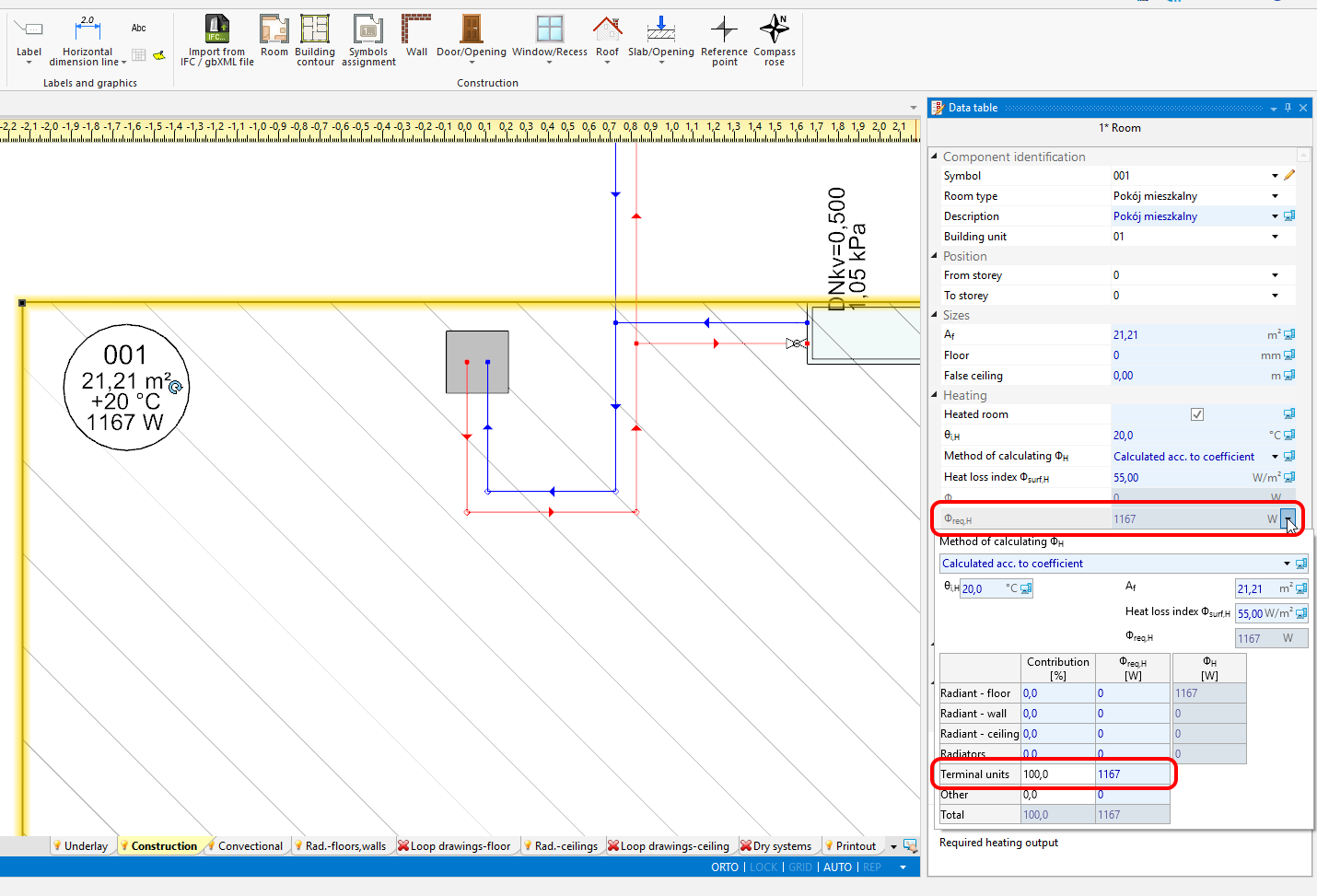Toggle ORTO mode in status bar
This screenshot has height=896, width=1317.
(x=725, y=867)
